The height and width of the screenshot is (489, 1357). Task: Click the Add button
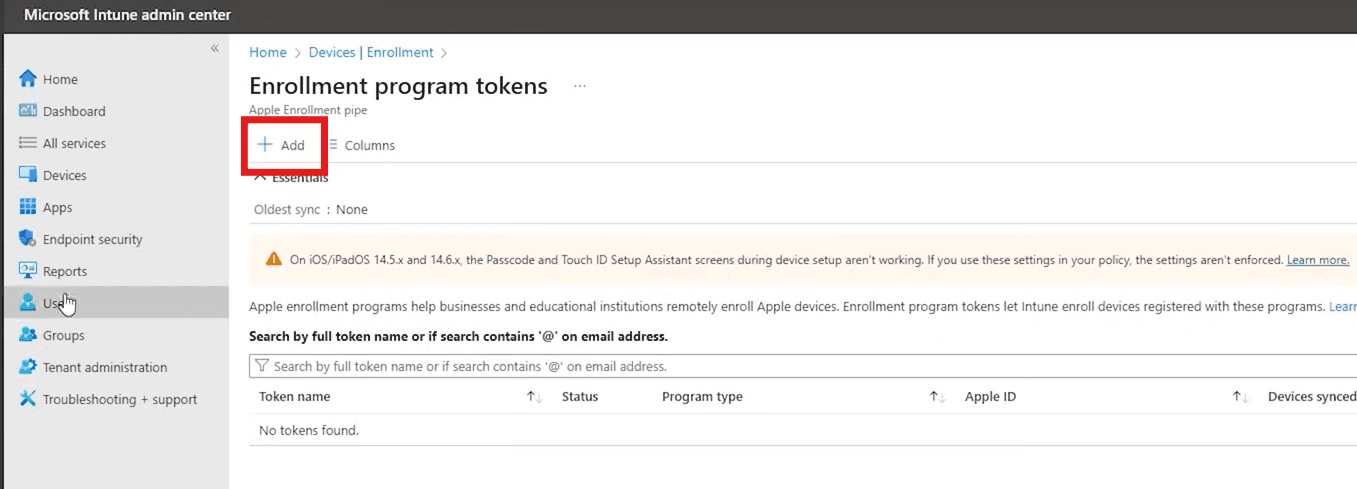[282, 145]
